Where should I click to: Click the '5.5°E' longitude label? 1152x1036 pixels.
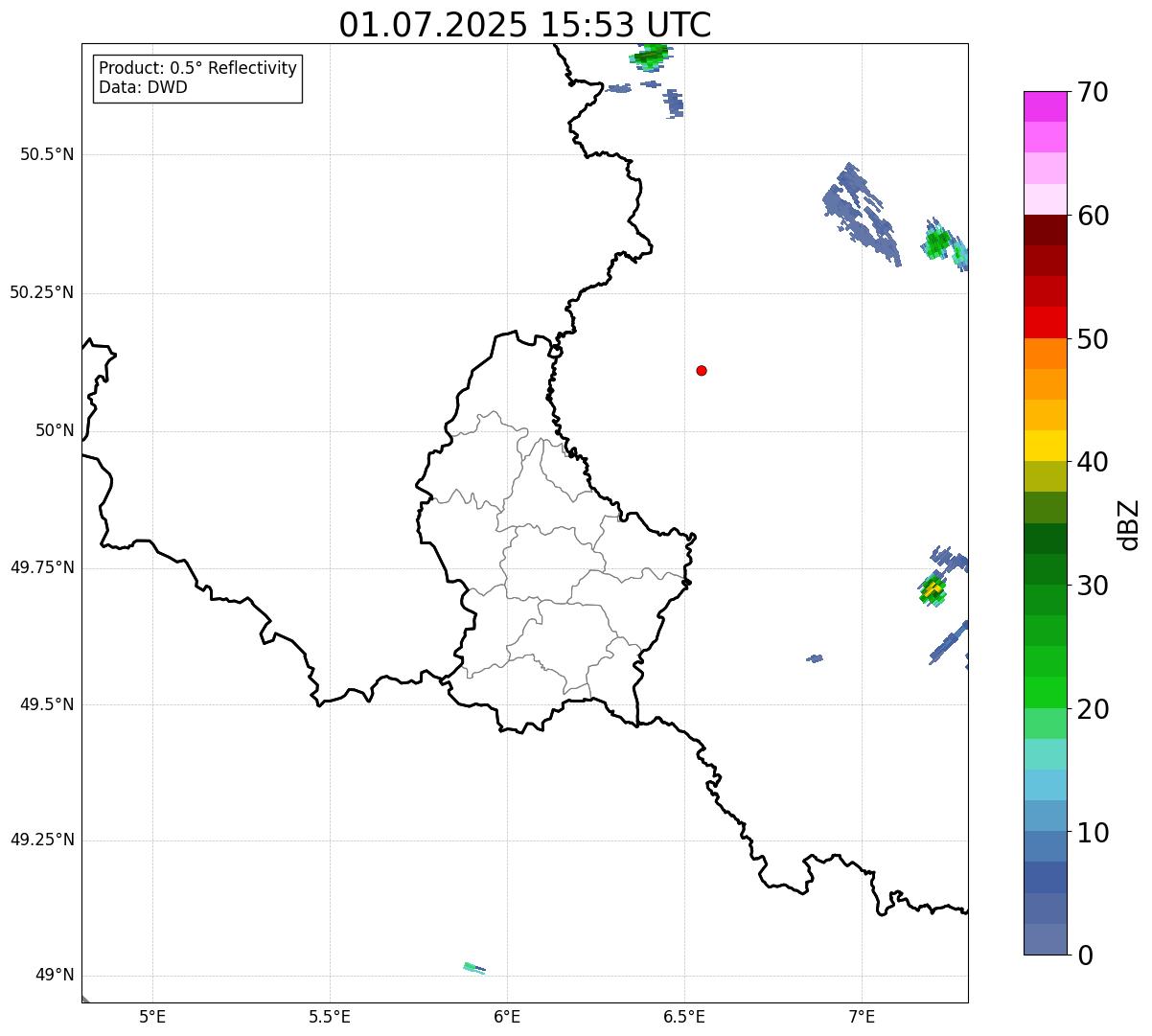(x=330, y=1016)
